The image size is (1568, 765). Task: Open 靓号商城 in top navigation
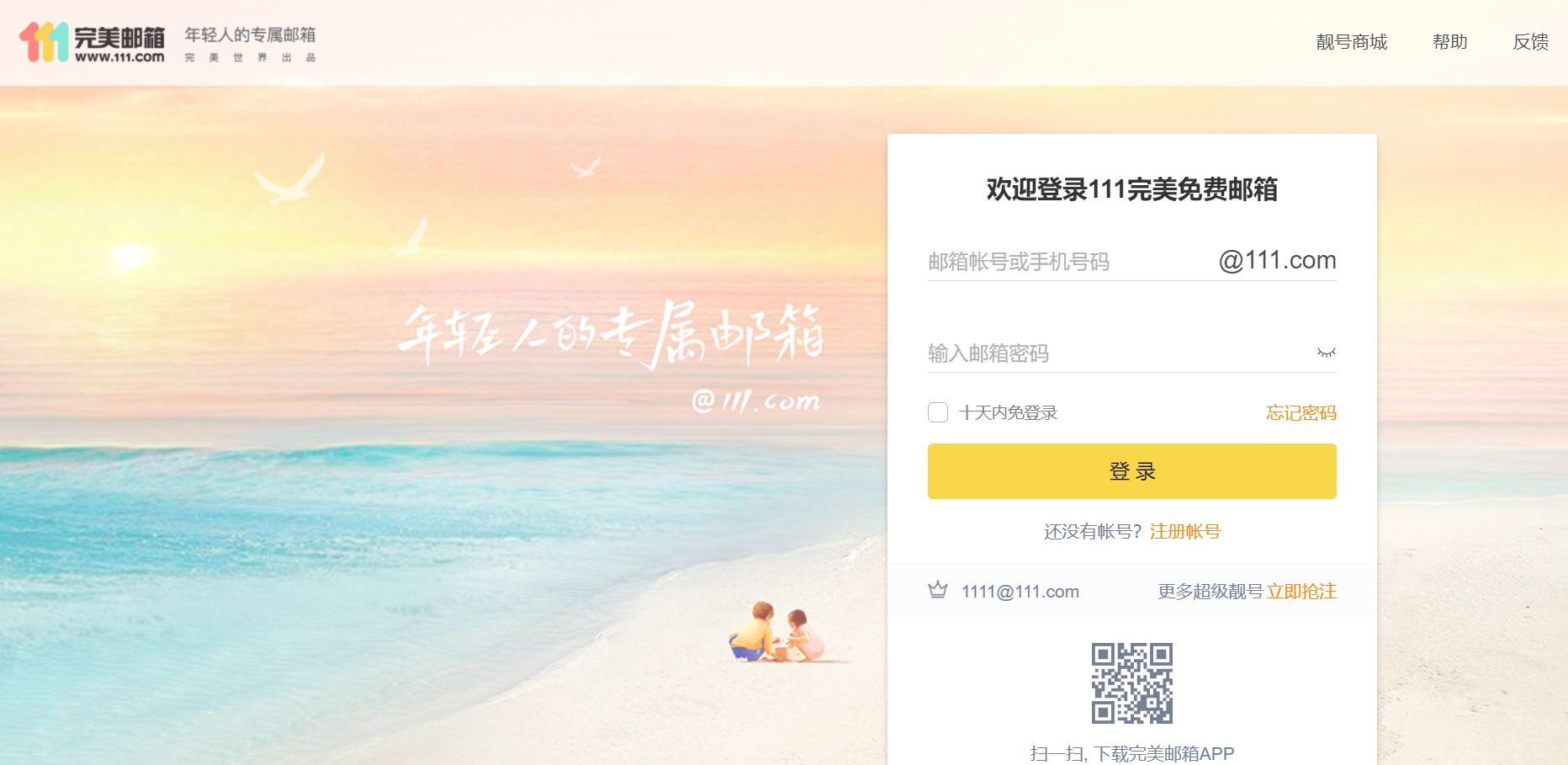pos(1351,42)
